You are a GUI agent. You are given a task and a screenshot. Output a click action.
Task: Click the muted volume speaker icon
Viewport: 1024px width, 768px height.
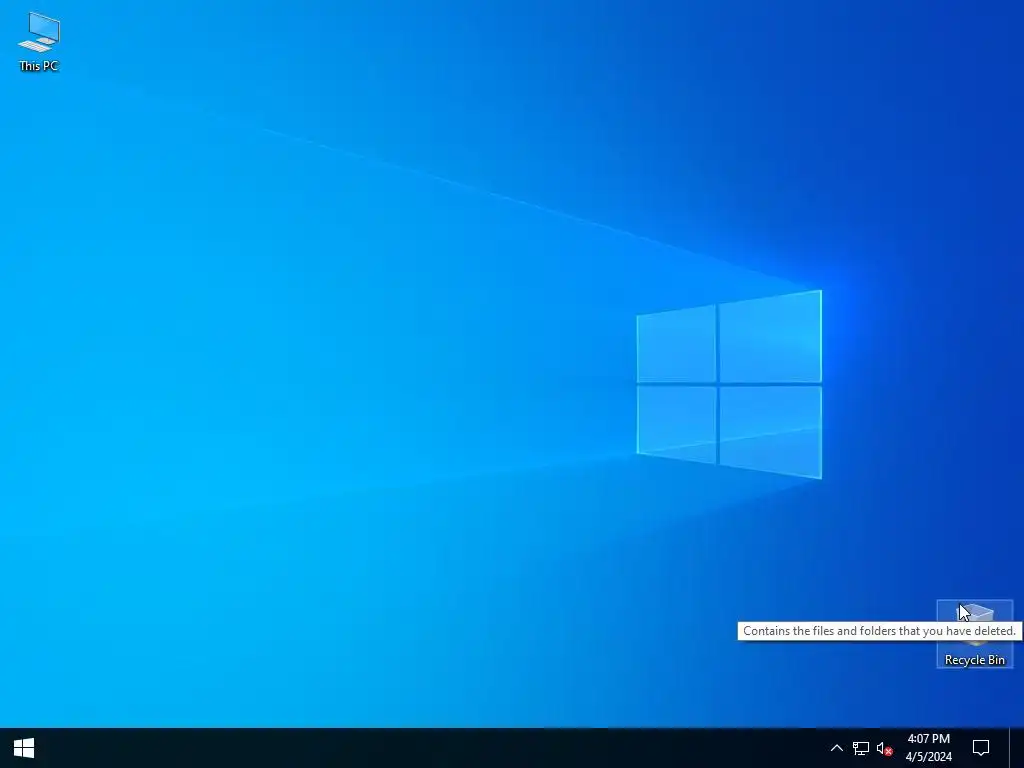(x=884, y=748)
